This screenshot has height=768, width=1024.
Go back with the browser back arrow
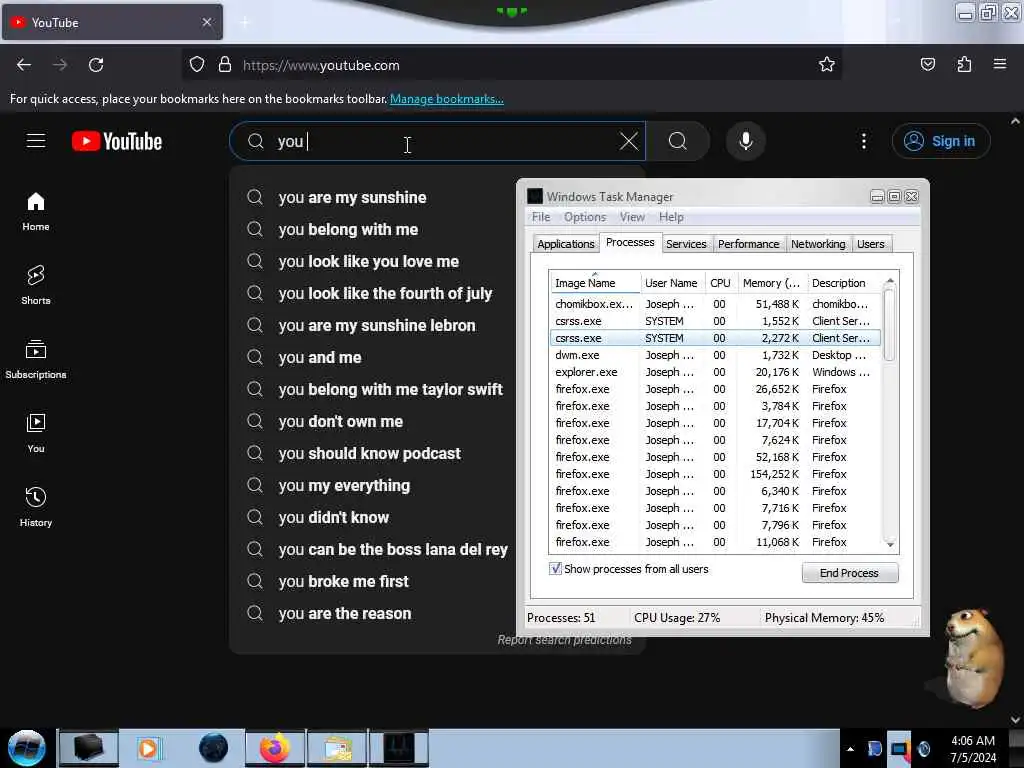click(24, 65)
